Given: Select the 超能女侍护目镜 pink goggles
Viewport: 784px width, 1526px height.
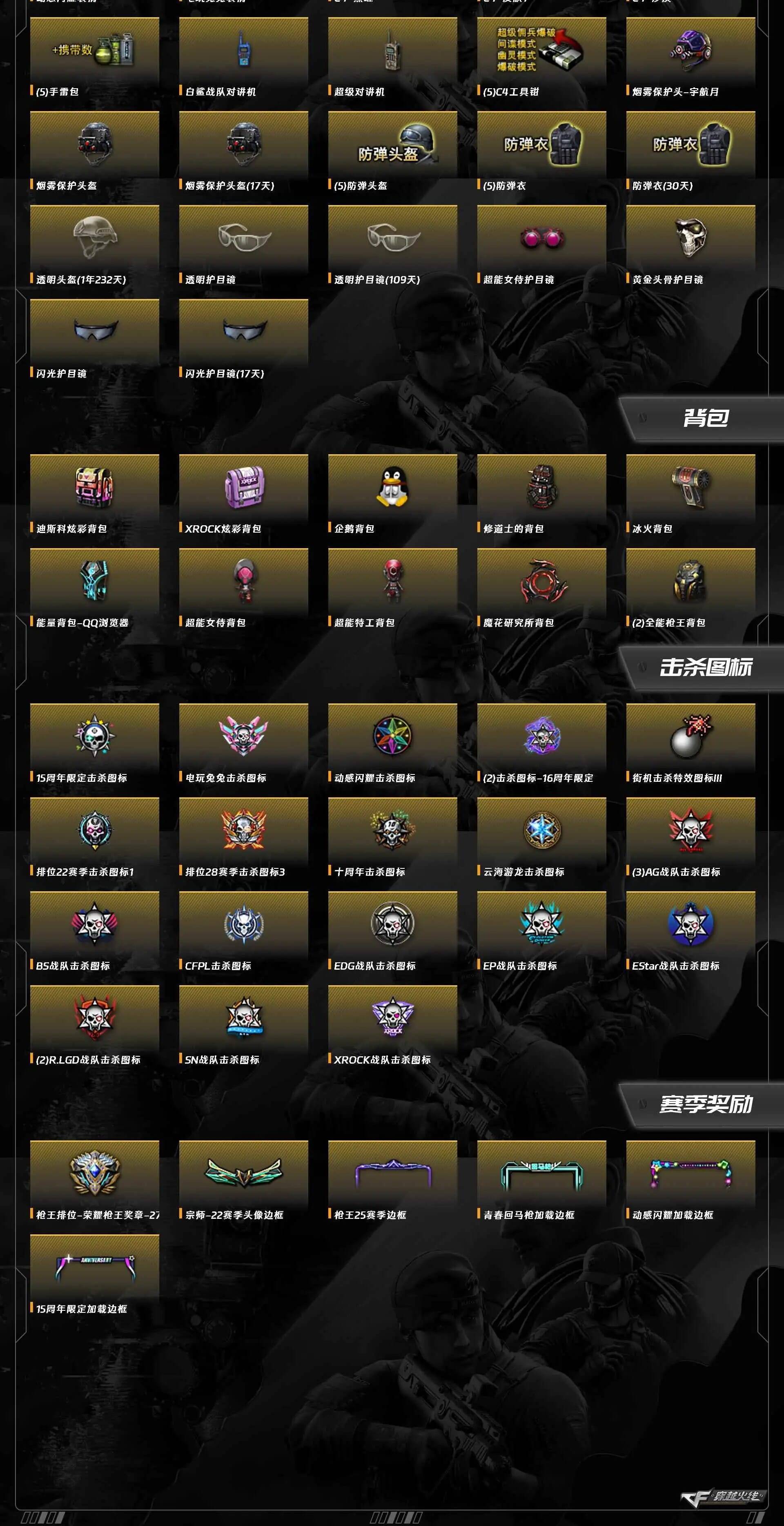Looking at the screenshot, I should 542,238.
